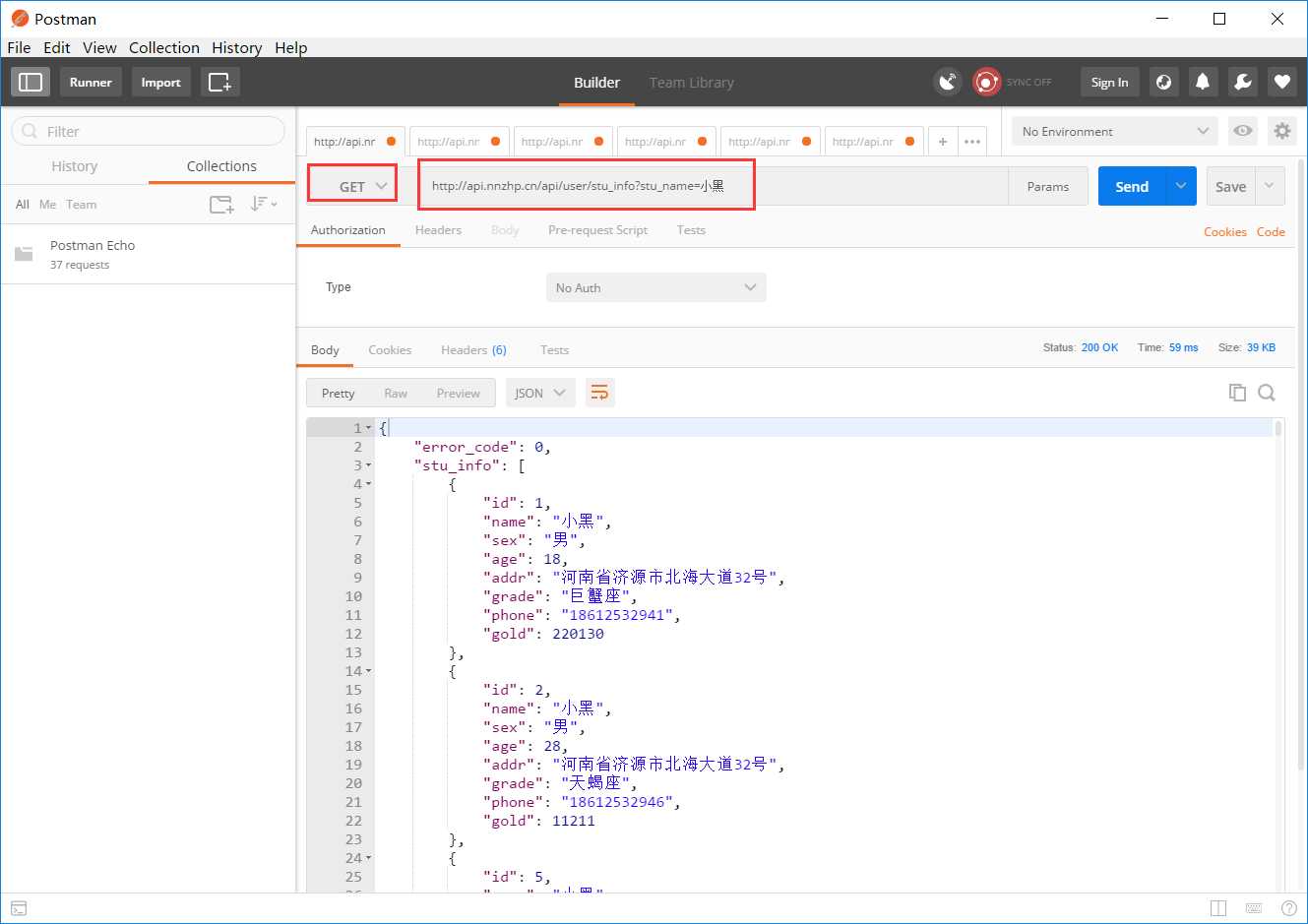Open tab options three-dots menu
This screenshot has height=924, width=1308.
tap(972, 142)
